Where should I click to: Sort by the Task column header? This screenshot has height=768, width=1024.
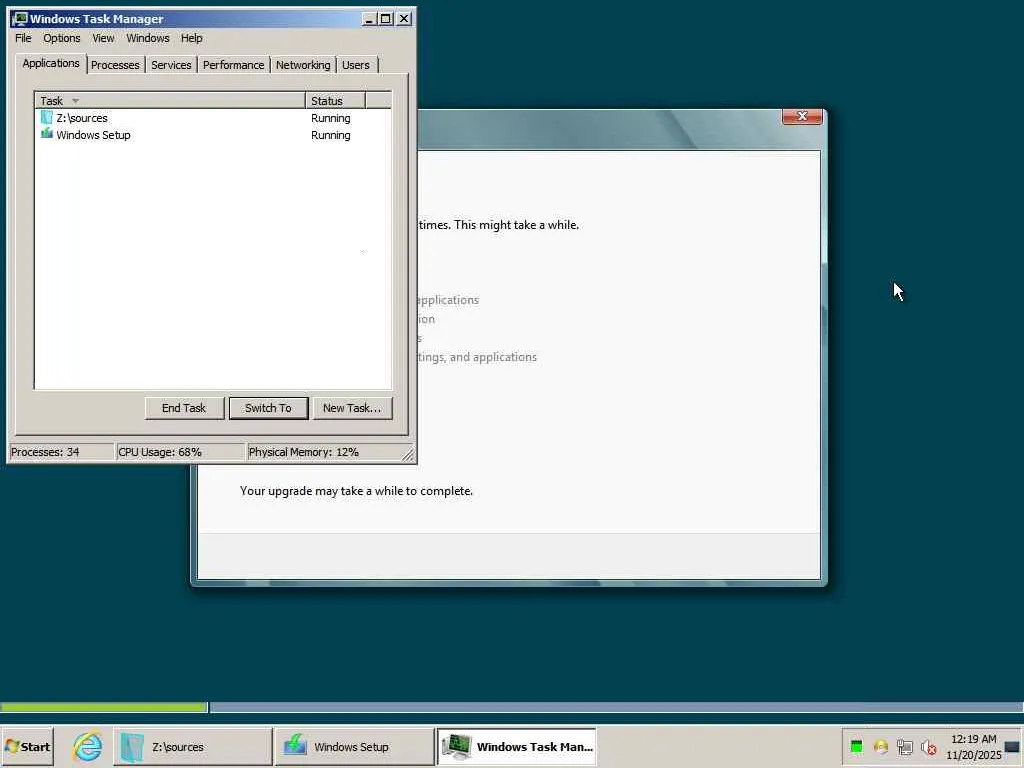point(170,101)
